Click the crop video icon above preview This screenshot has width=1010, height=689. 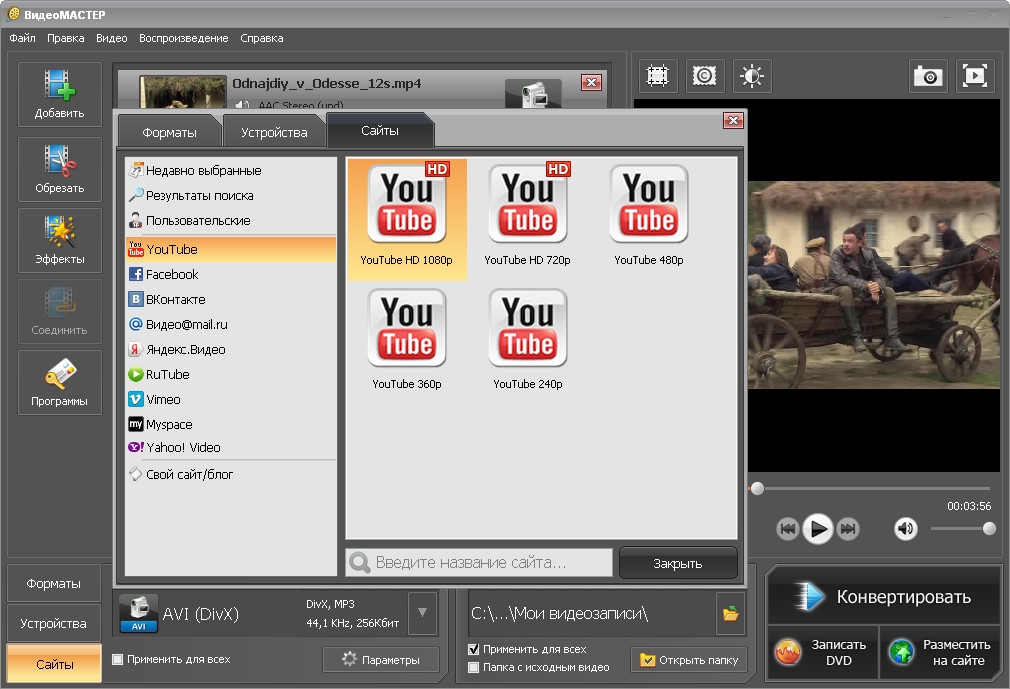click(657, 76)
